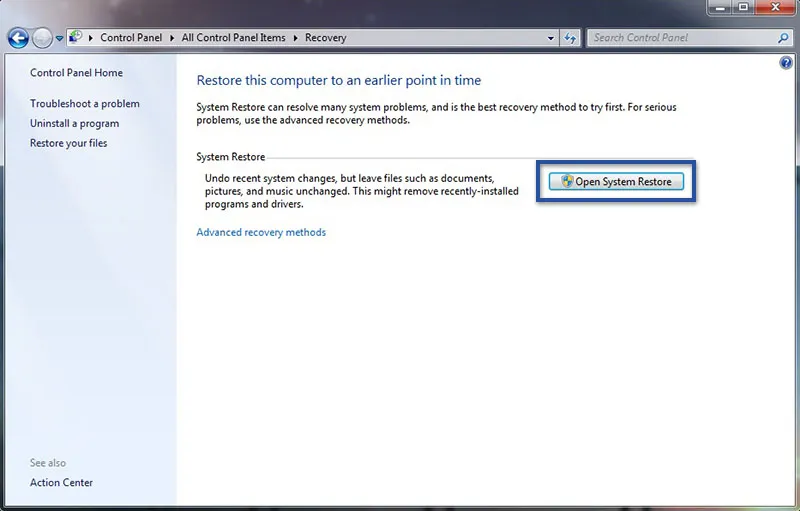Select Recovery breadcrumb
The width and height of the screenshot is (800, 511).
point(326,38)
